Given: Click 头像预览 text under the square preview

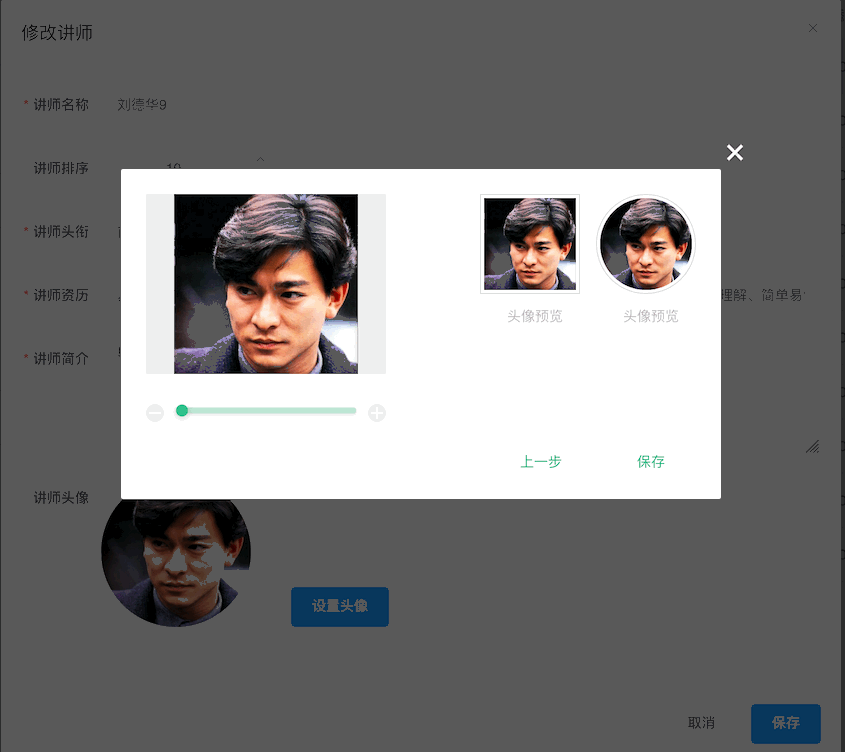Looking at the screenshot, I should point(535,316).
